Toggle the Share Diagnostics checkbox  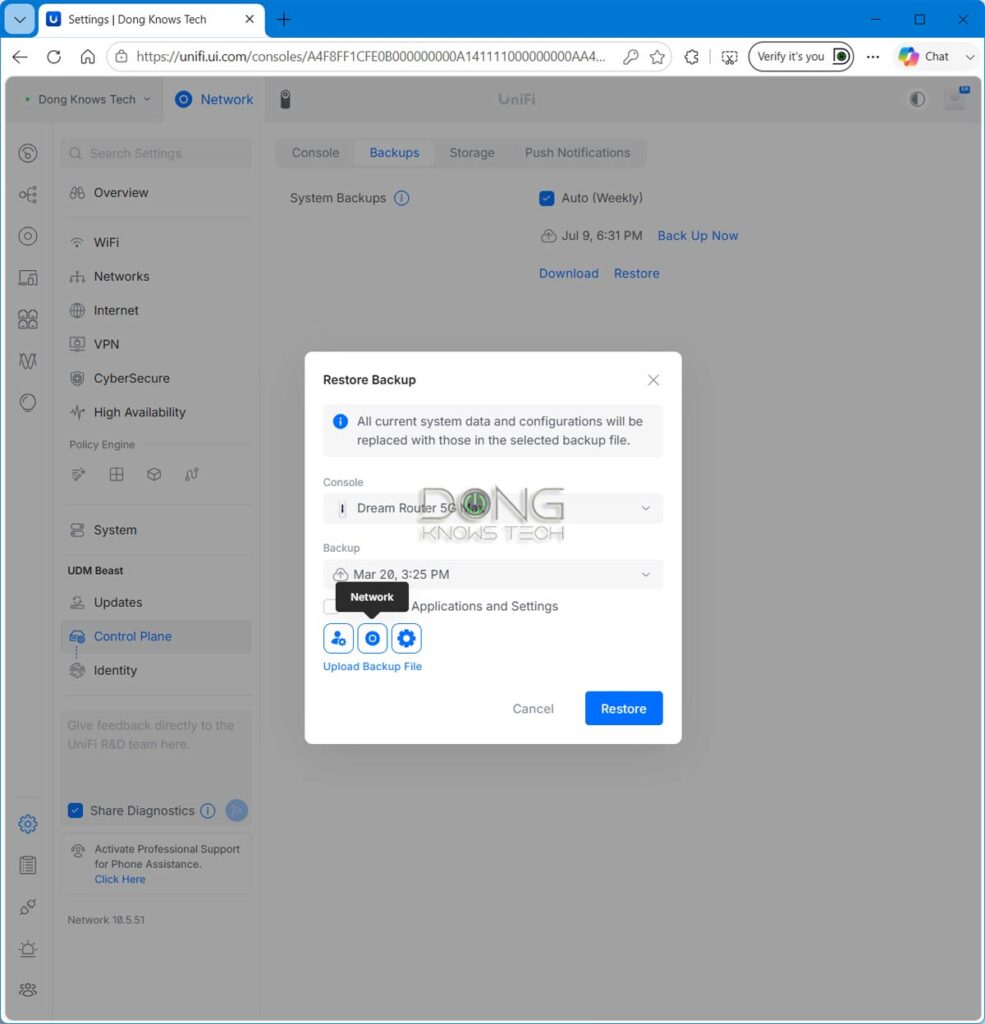click(76, 810)
